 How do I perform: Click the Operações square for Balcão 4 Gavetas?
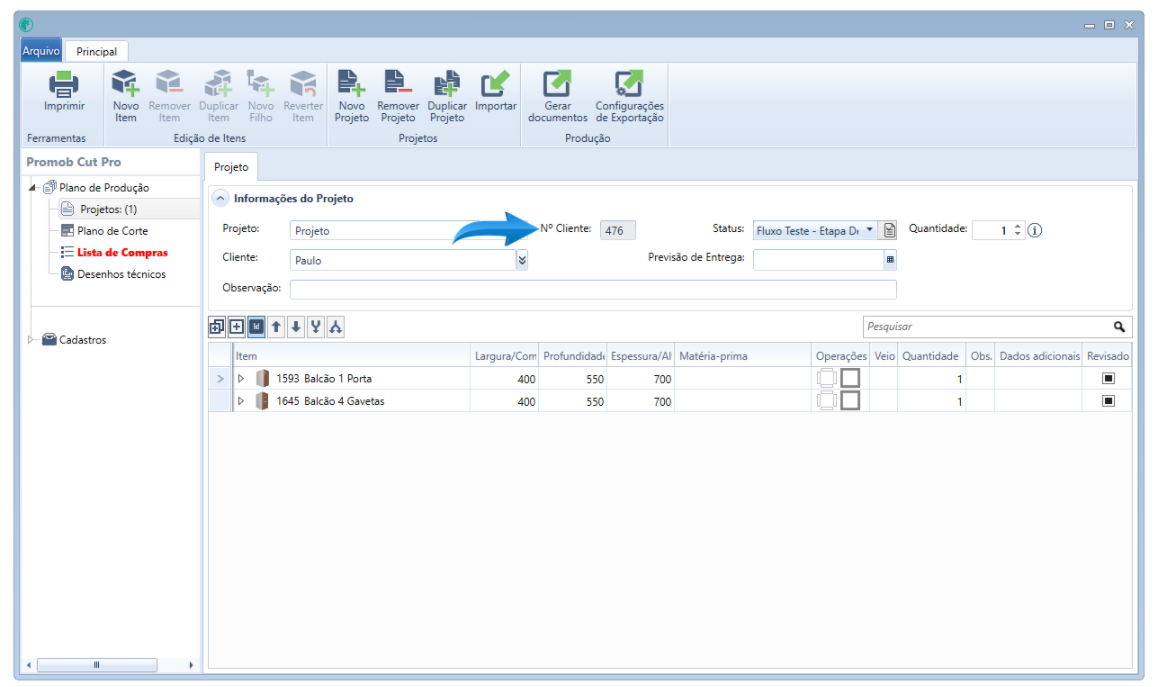[x=850, y=401]
